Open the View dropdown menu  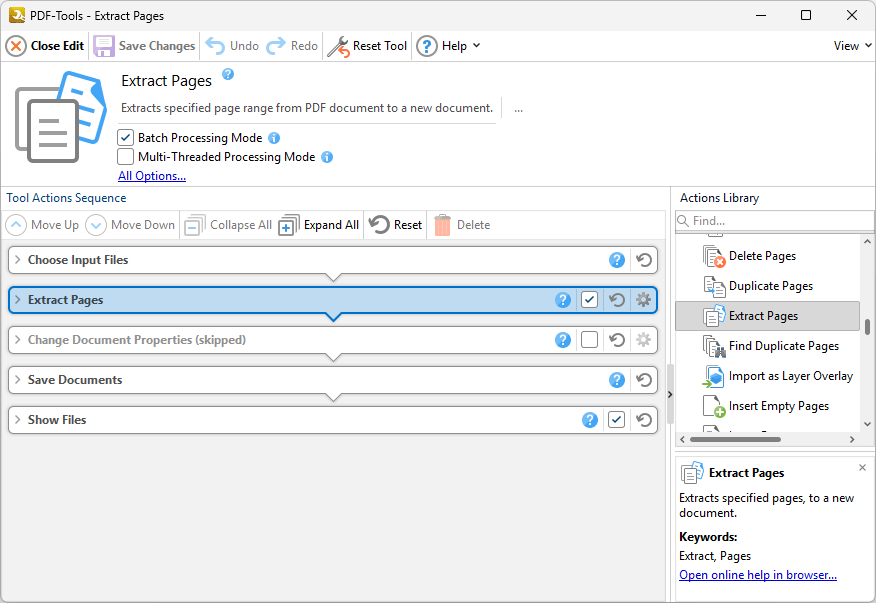click(x=852, y=46)
